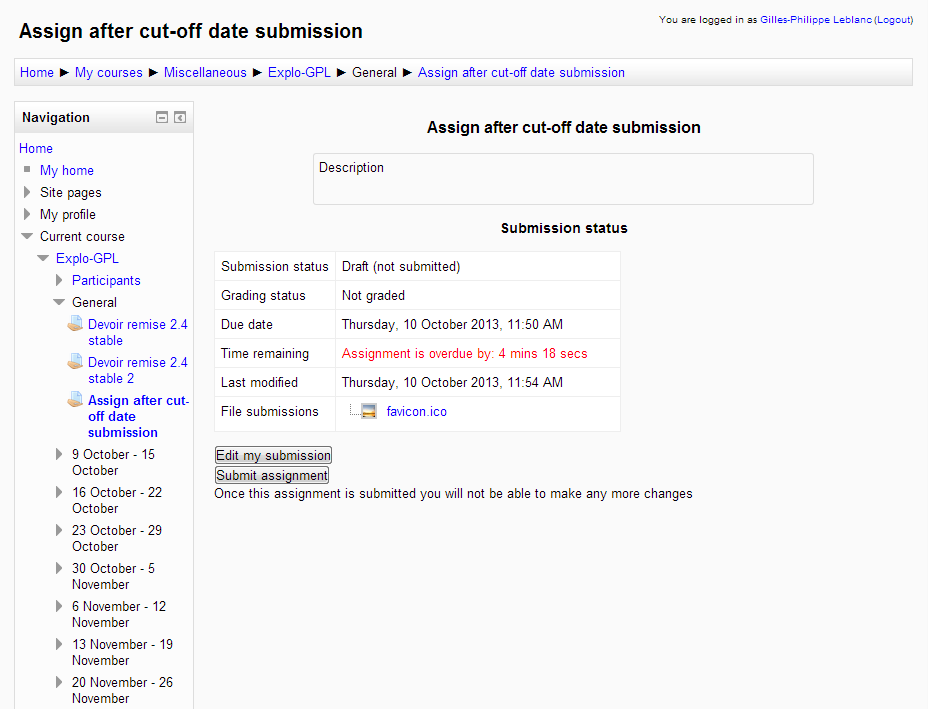
Task: Select the 6 November - 12 November label
Action: (119, 614)
